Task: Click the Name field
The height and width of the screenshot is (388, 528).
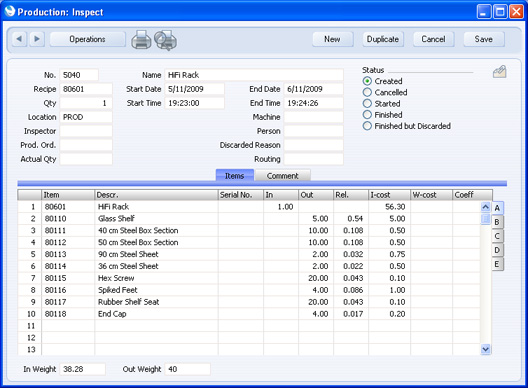Action: click(x=254, y=75)
